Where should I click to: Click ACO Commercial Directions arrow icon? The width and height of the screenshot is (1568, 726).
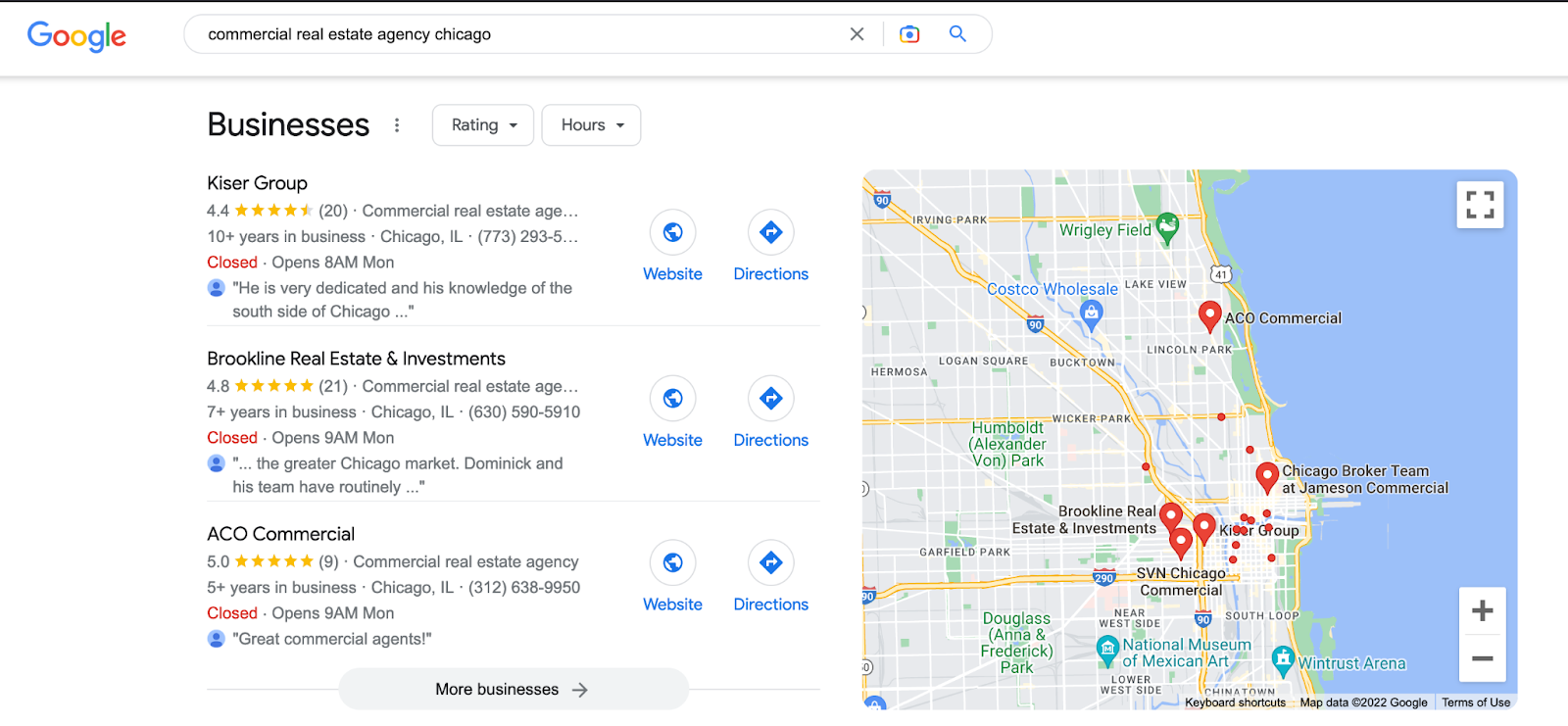[771, 562]
